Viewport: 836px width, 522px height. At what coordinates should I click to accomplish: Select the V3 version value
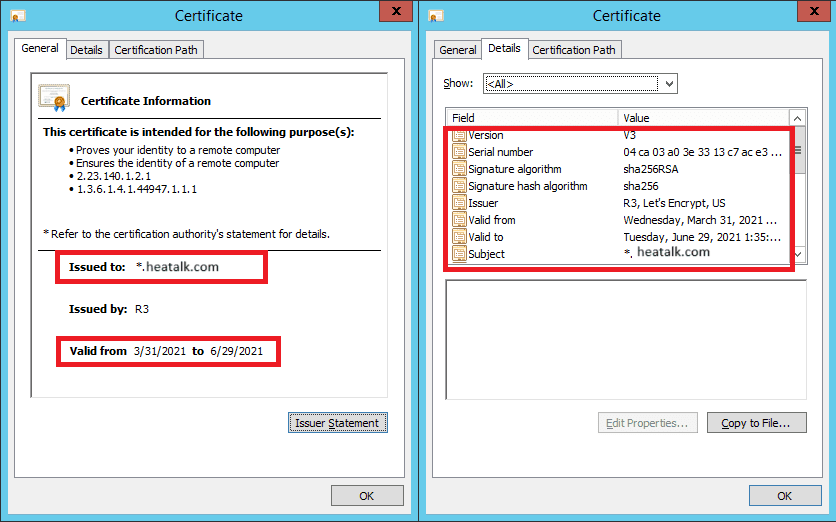[x=630, y=135]
